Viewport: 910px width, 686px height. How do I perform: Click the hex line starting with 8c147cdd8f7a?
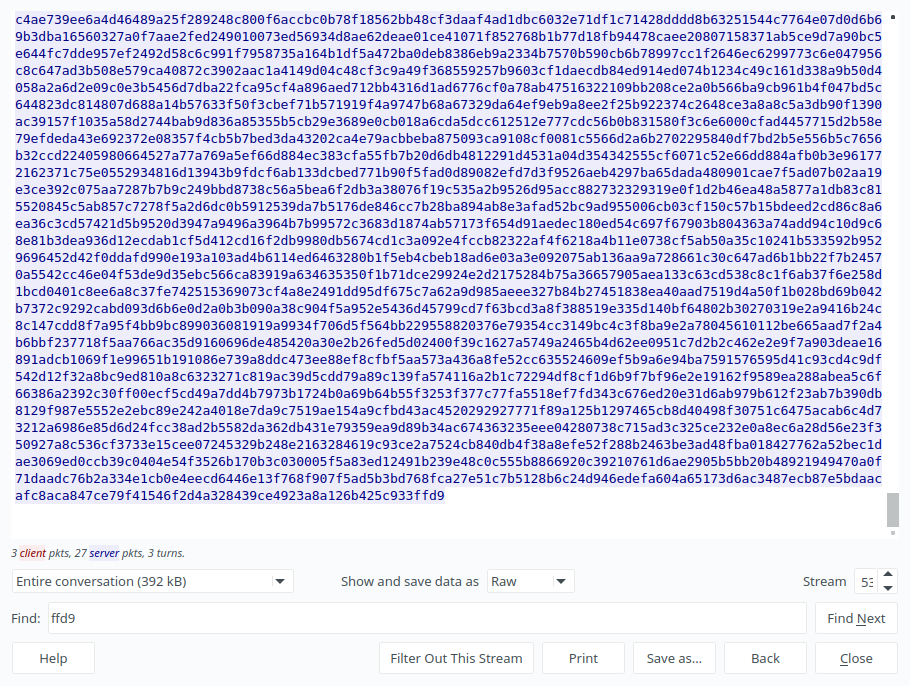(x=449, y=326)
